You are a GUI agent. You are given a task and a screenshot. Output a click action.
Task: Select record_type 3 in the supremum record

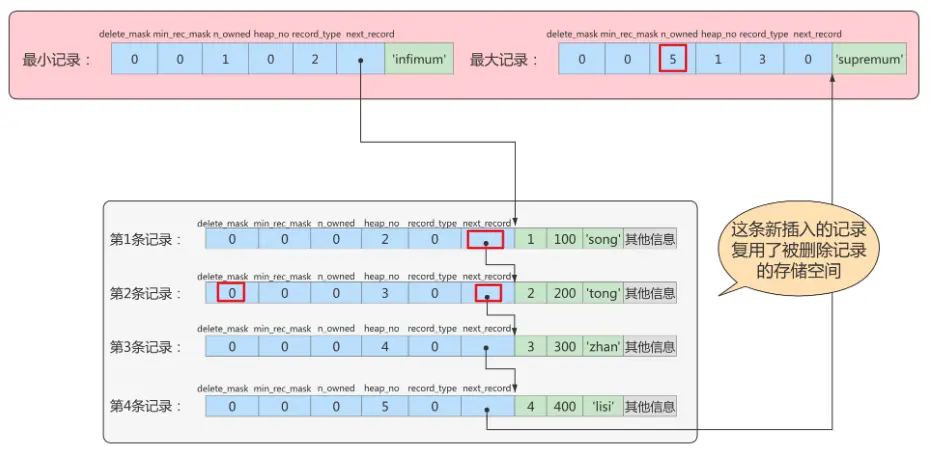tap(765, 59)
